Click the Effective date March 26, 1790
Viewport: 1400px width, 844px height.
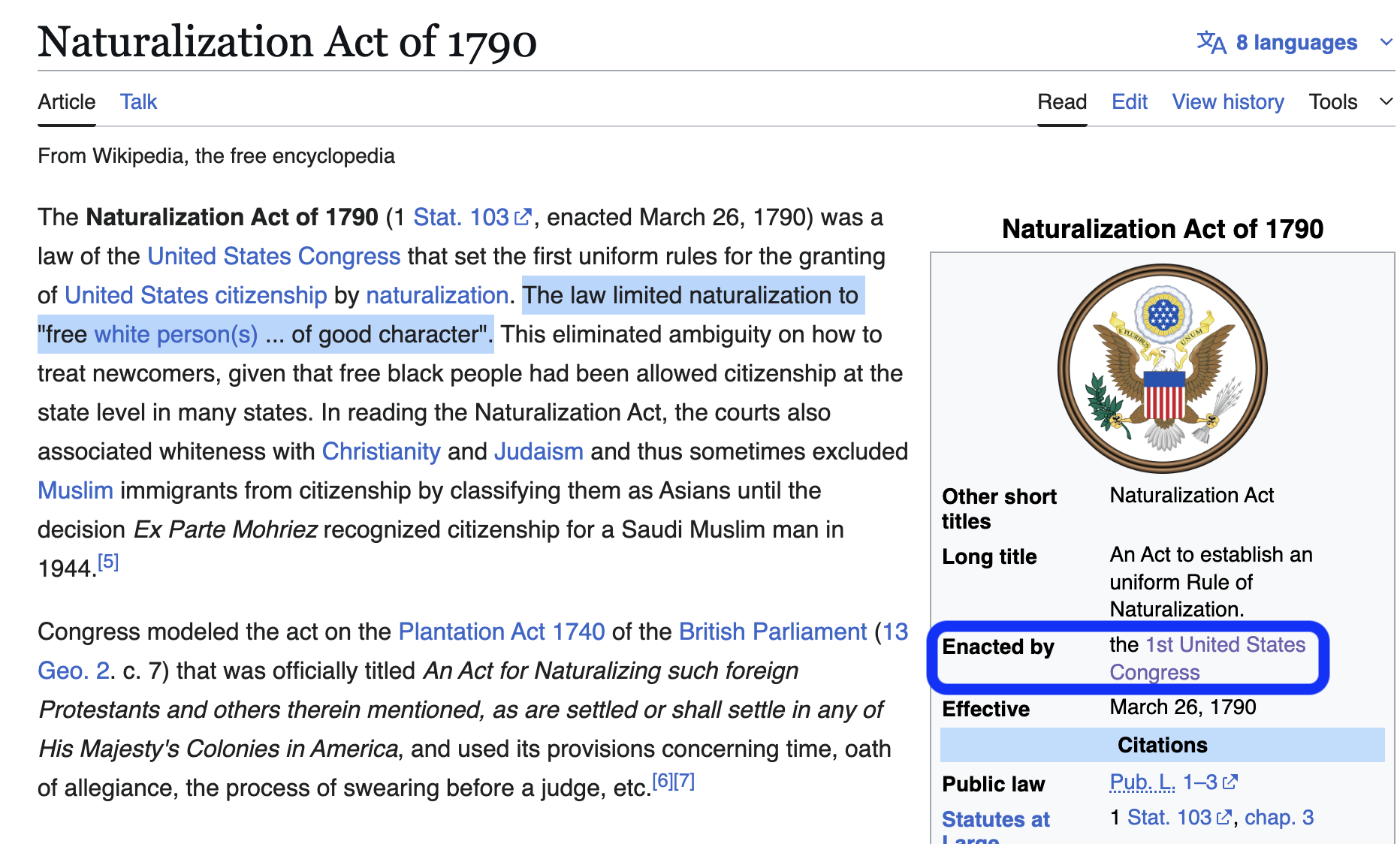[x=1183, y=707]
